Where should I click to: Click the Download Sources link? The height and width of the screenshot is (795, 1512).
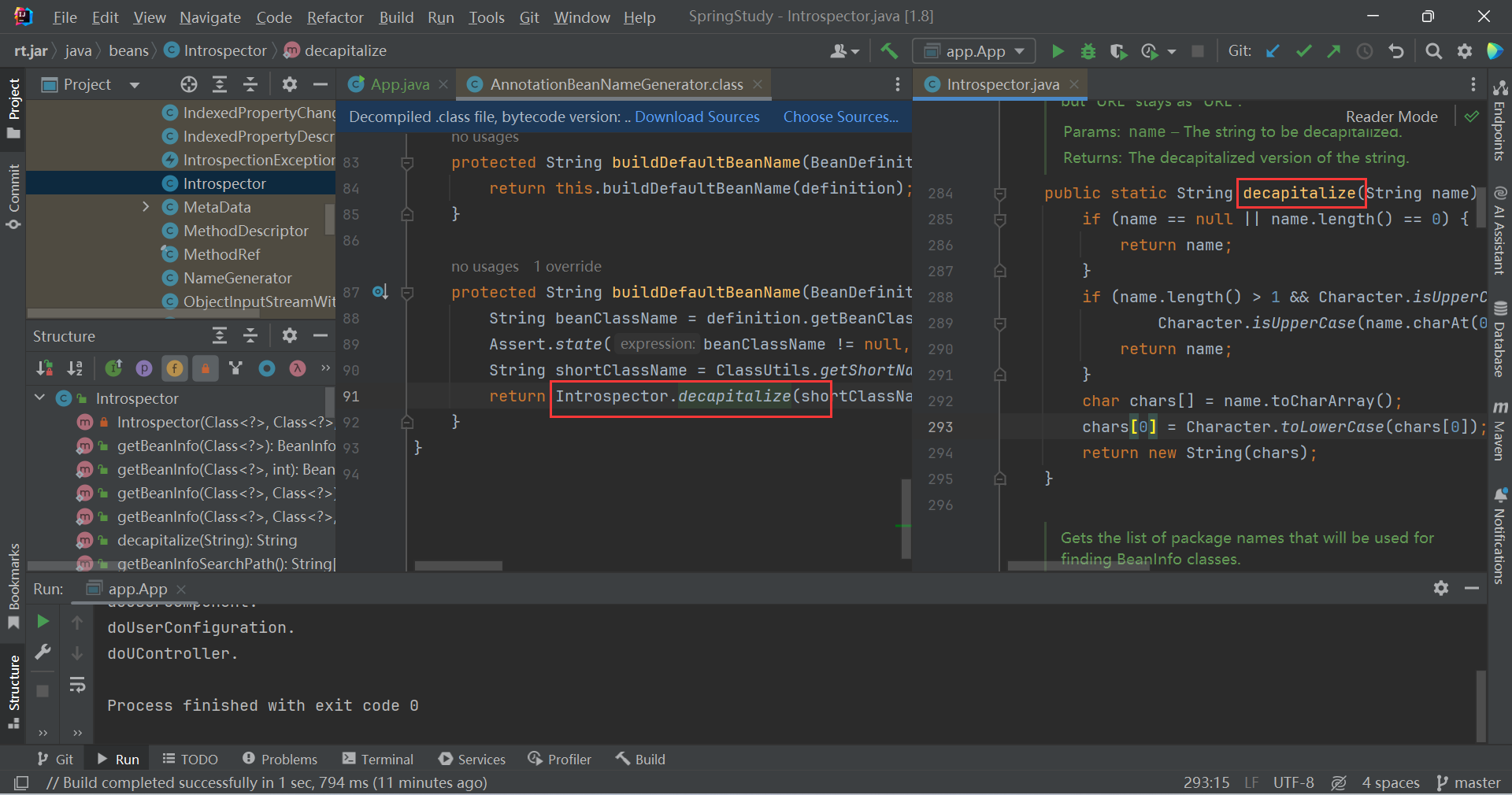(x=697, y=116)
